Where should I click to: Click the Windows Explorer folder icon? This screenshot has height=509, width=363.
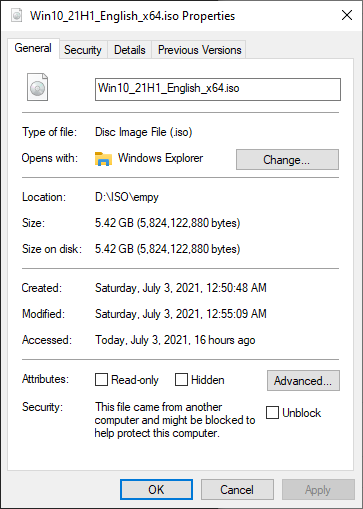tap(103, 158)
